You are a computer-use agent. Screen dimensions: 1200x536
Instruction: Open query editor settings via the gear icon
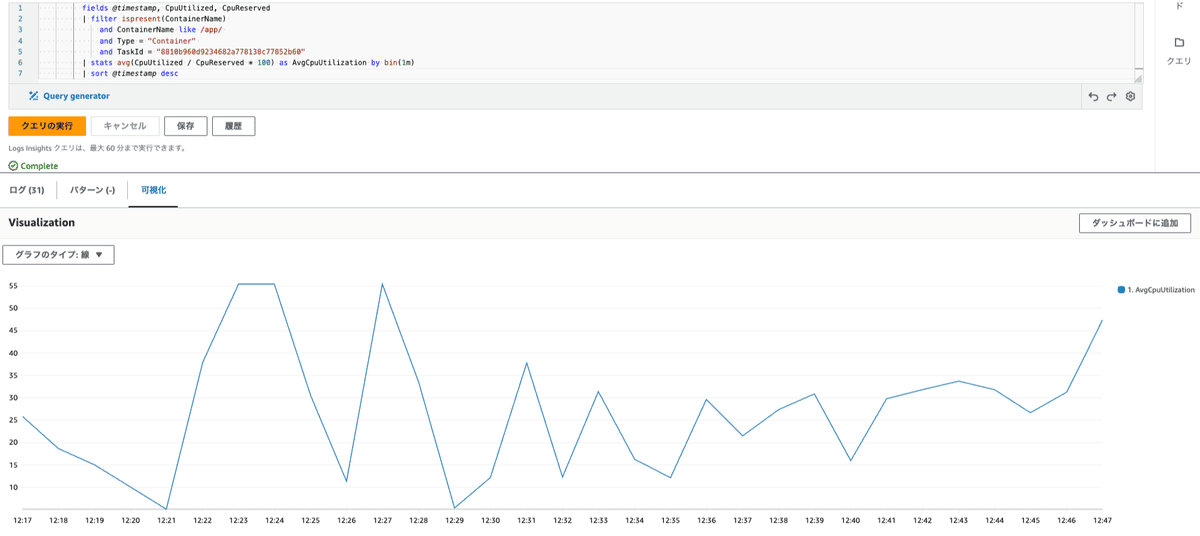(x=1130, y=97)
